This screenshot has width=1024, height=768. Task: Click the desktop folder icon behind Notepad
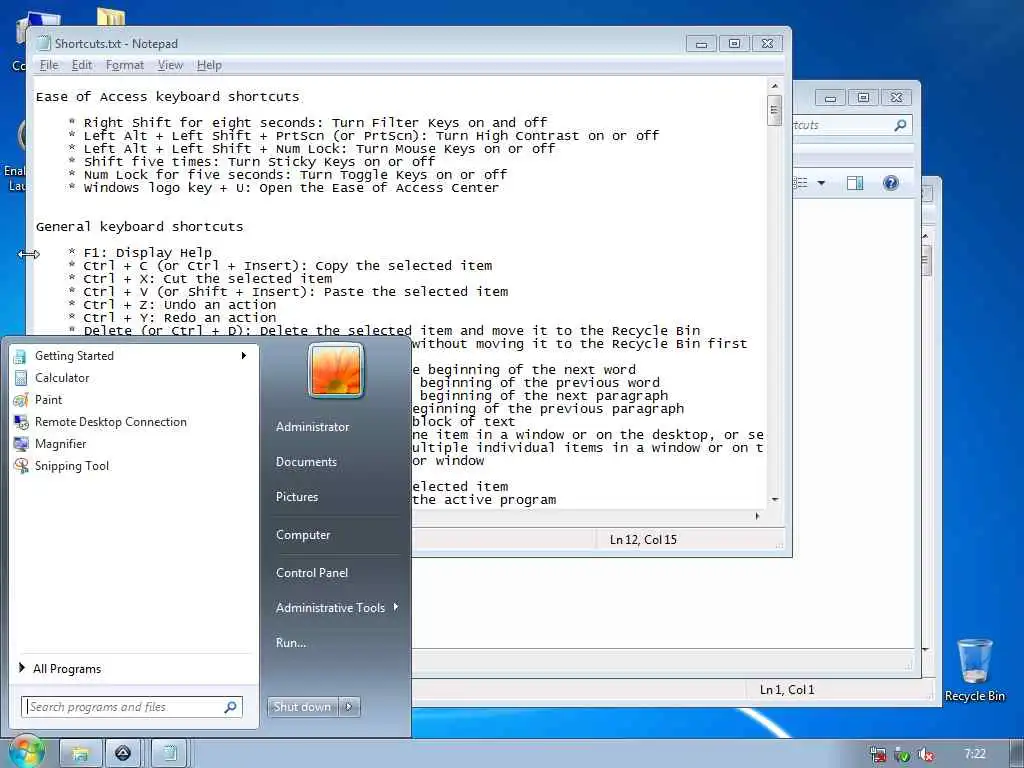(x=111, y=17)
